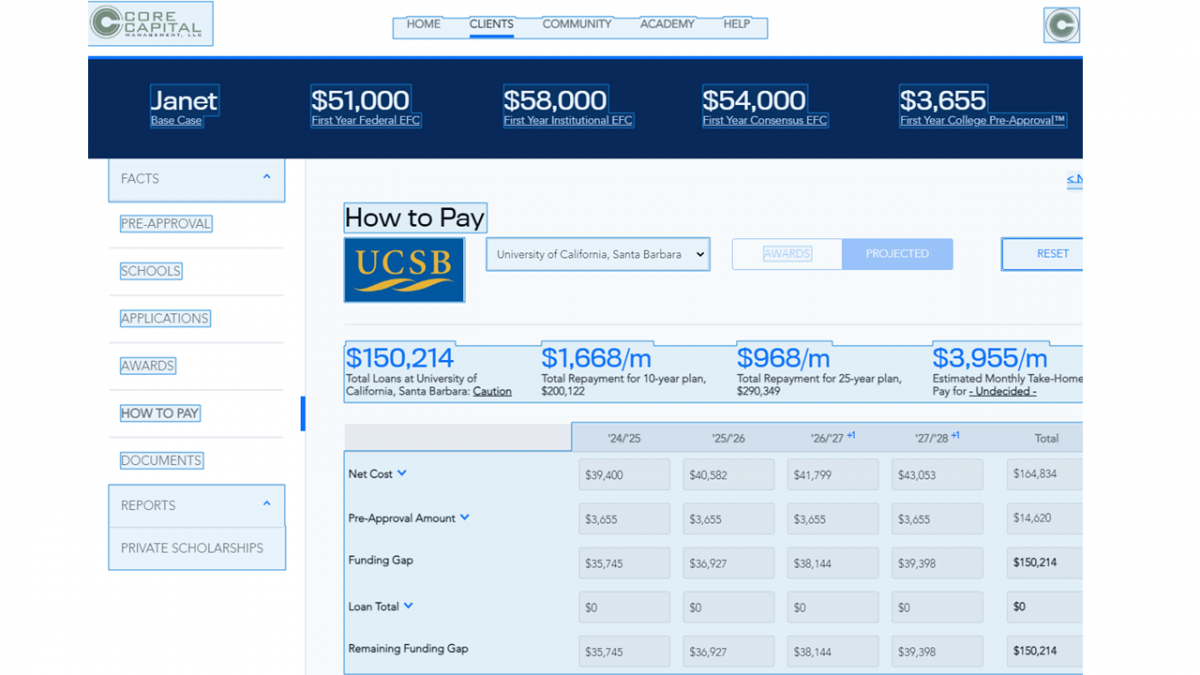This screenshot has width=1200, height=675.
Task: Open Private Scholarships in the sidebar
Action: click(x=192, y=548)
